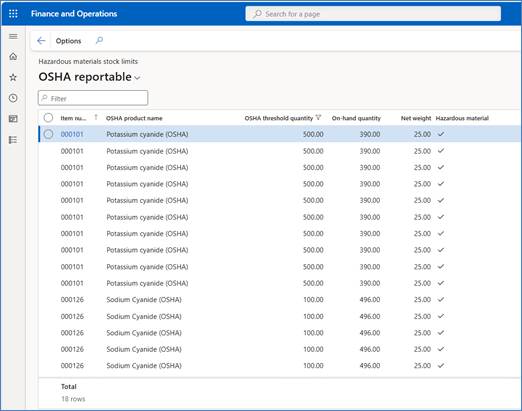Toggle the select-all rows circle in header
The image size is (522, 411).
pyautogui.click(x=48, y=118)
